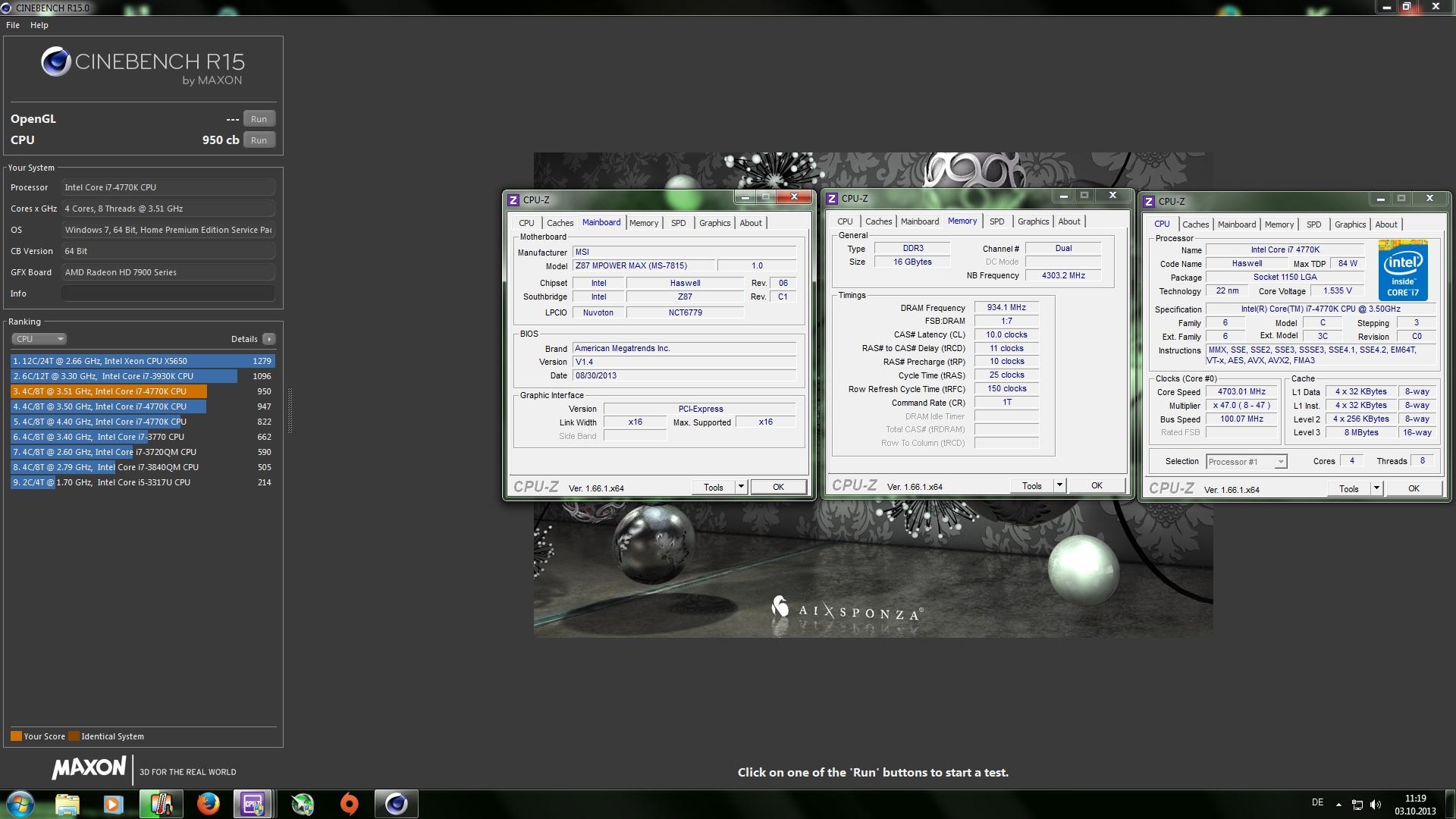Open the File menu in Cinebench
1456x819 pixels.
point(13,25)
